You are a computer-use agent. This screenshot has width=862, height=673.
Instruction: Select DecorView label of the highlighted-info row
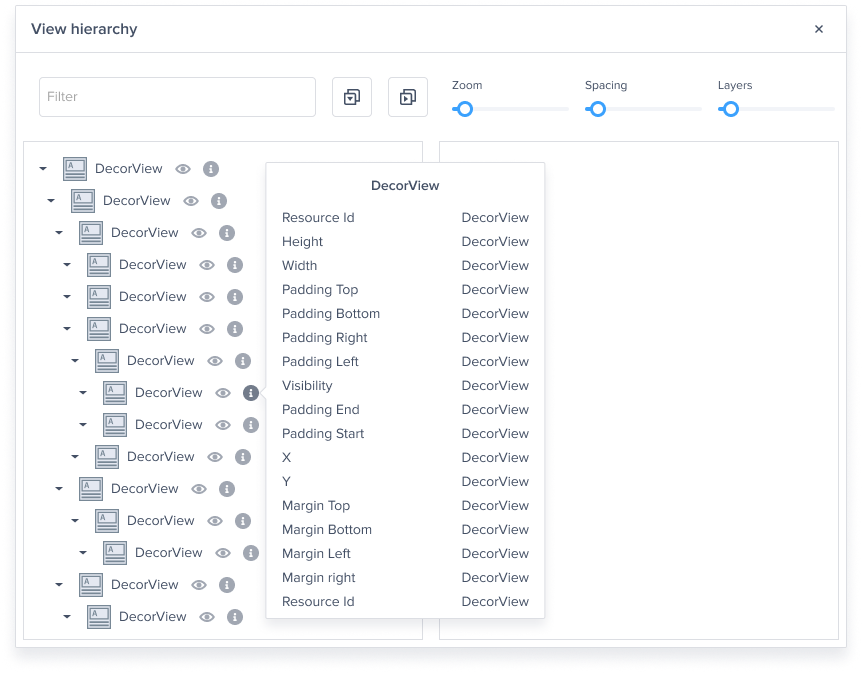point(169,393)
